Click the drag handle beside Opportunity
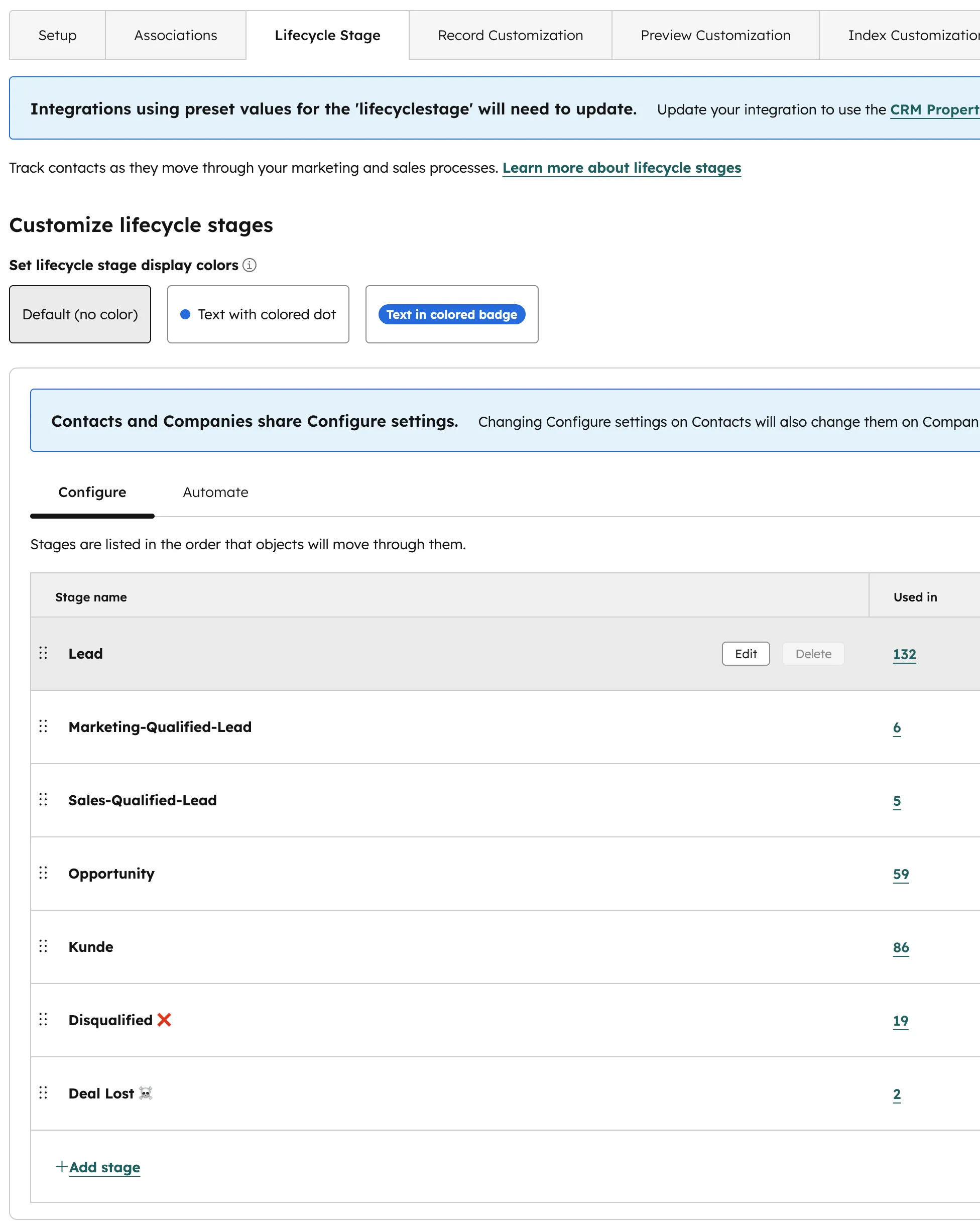This screenshot has width=980, height=1225. pyautogui.click(x=43, y=873)
